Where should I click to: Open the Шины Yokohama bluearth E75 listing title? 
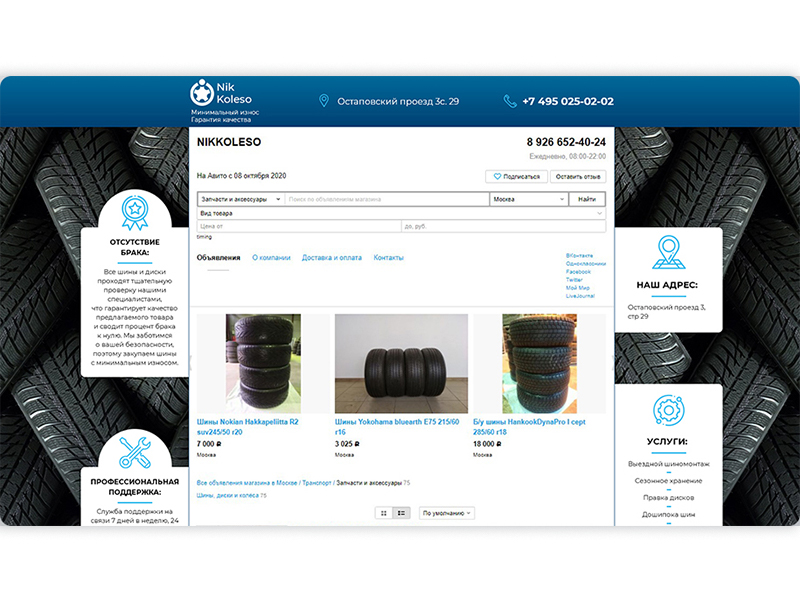[x=397, y=427]
